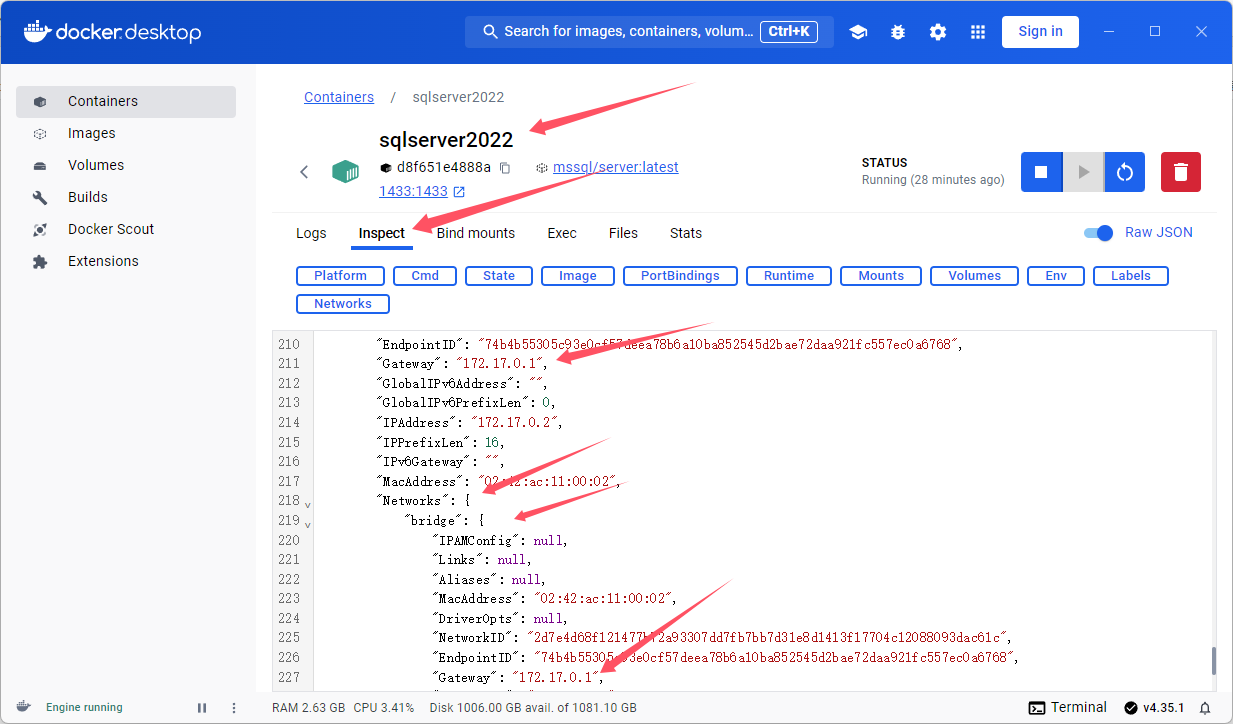Image resolution: width=1233 pixels, height=724 pixels.
Task: Toggle the Raw JSON switch
Action: [x=1099, y=233]
